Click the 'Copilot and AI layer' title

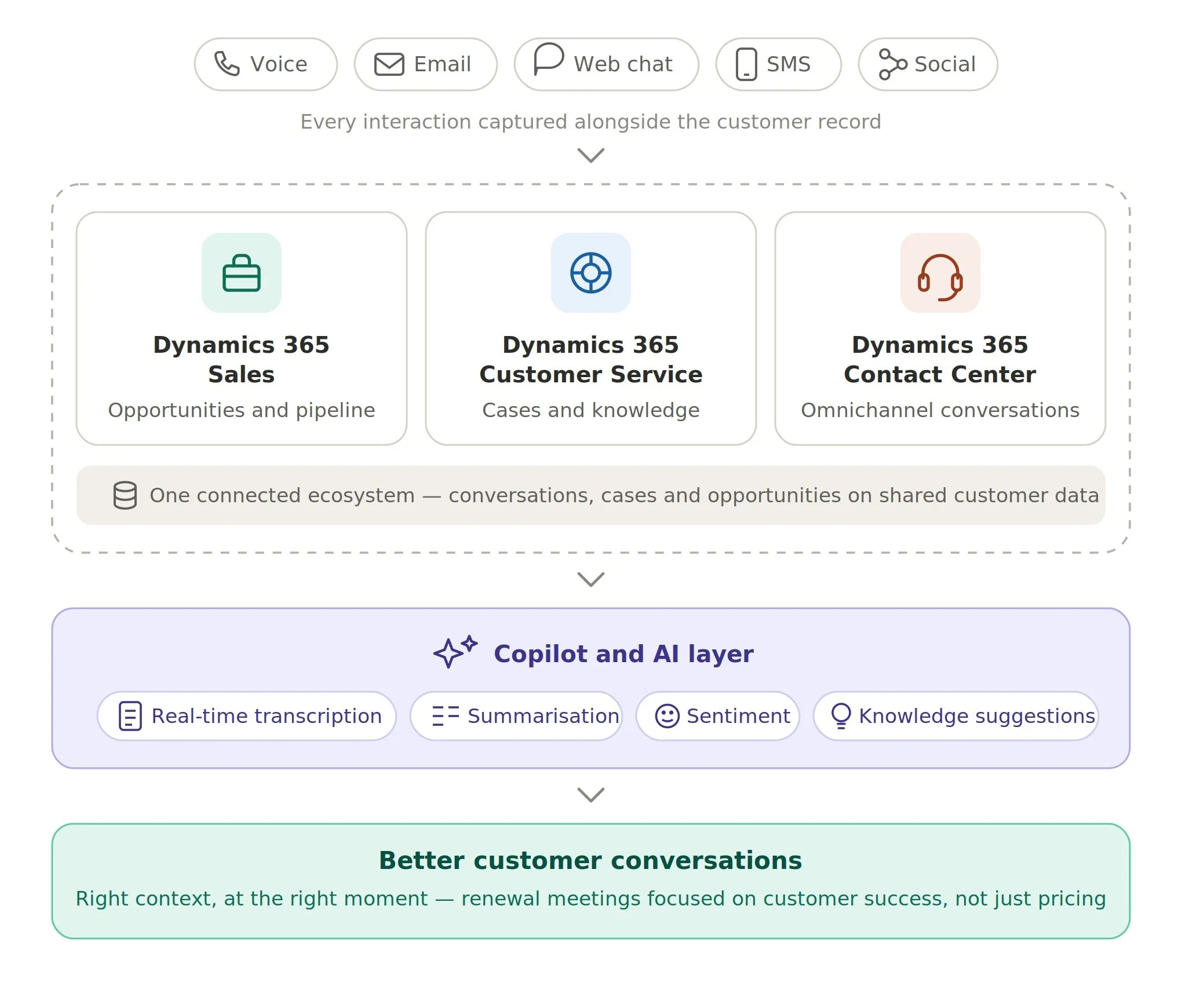623,653
